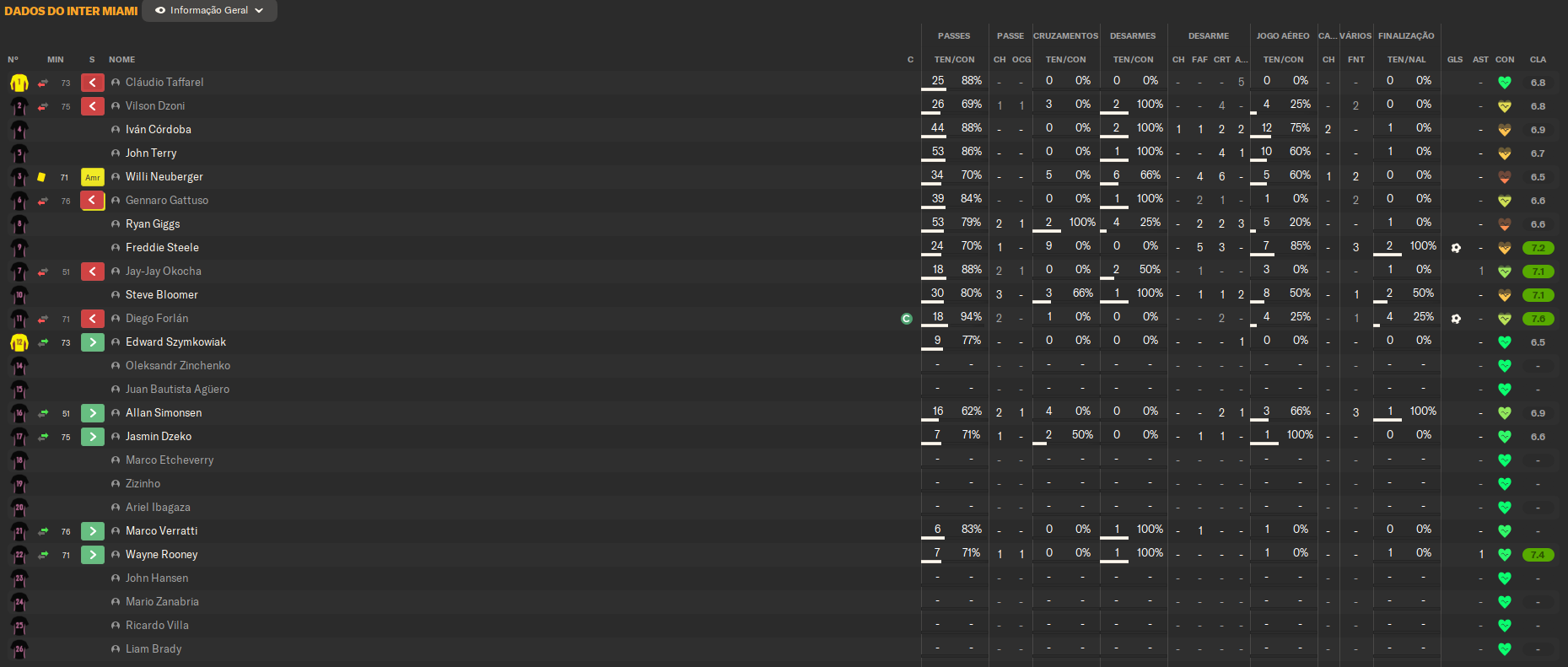Click Steve Bloomer's 7.1 rating badge
1568x667 pixels.
tap(1538, 295)
